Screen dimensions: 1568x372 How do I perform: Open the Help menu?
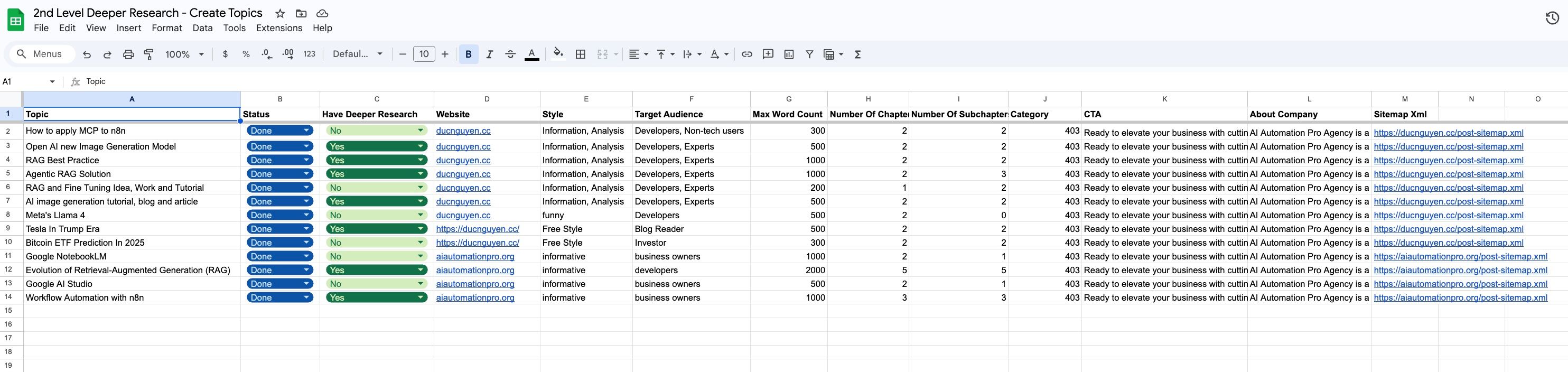(x=323, y=28)
